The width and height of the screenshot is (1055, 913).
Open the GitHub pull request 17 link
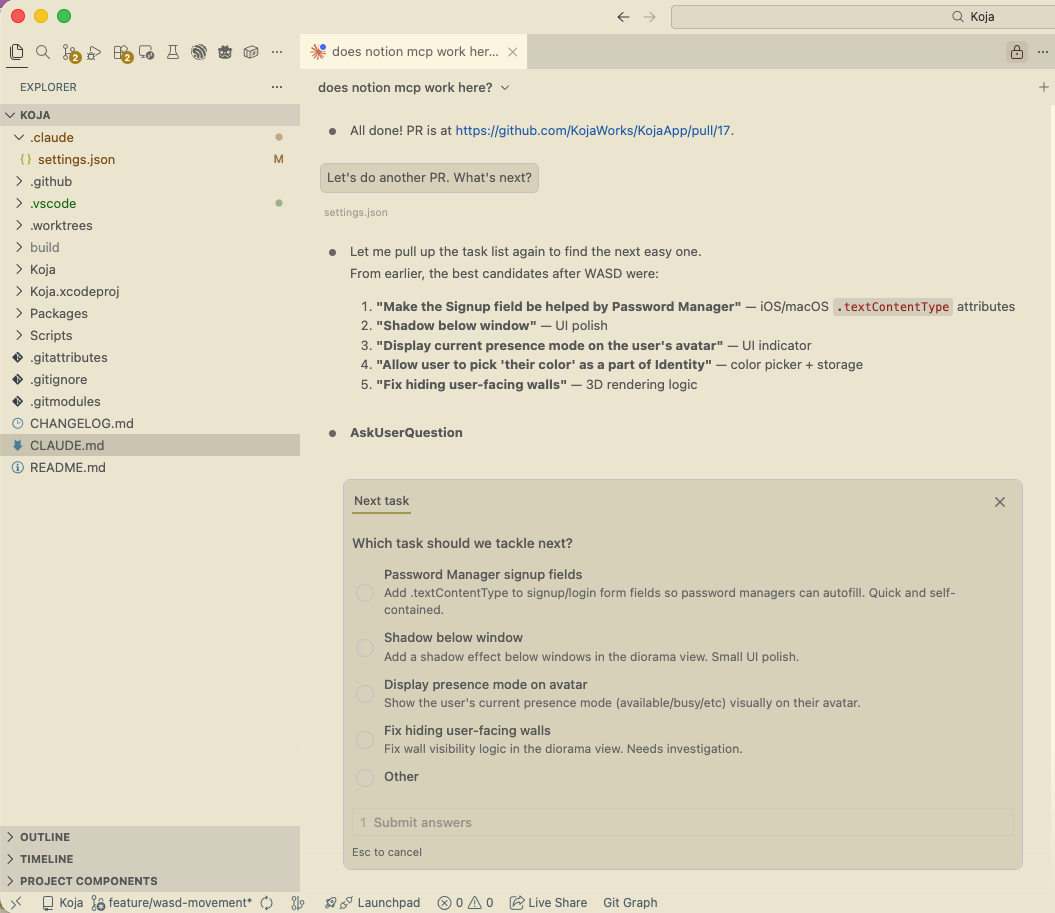pyautogui.click(x=593, y=130)
